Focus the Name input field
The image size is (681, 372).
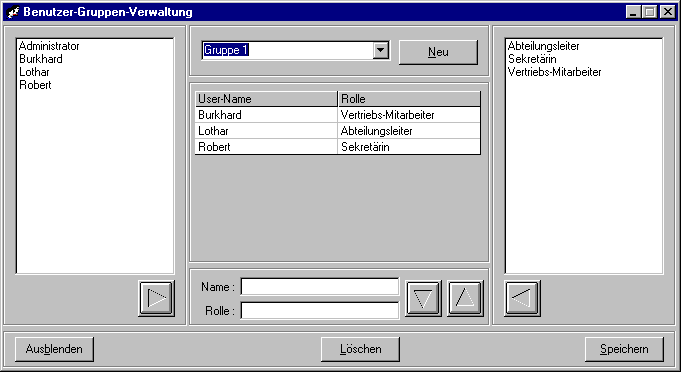click(320, 287)
